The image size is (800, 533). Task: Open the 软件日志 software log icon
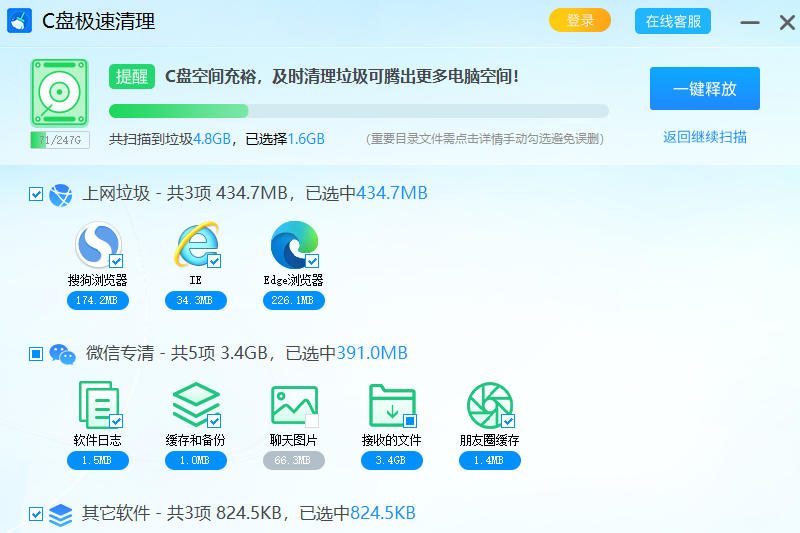coord(97,405)
